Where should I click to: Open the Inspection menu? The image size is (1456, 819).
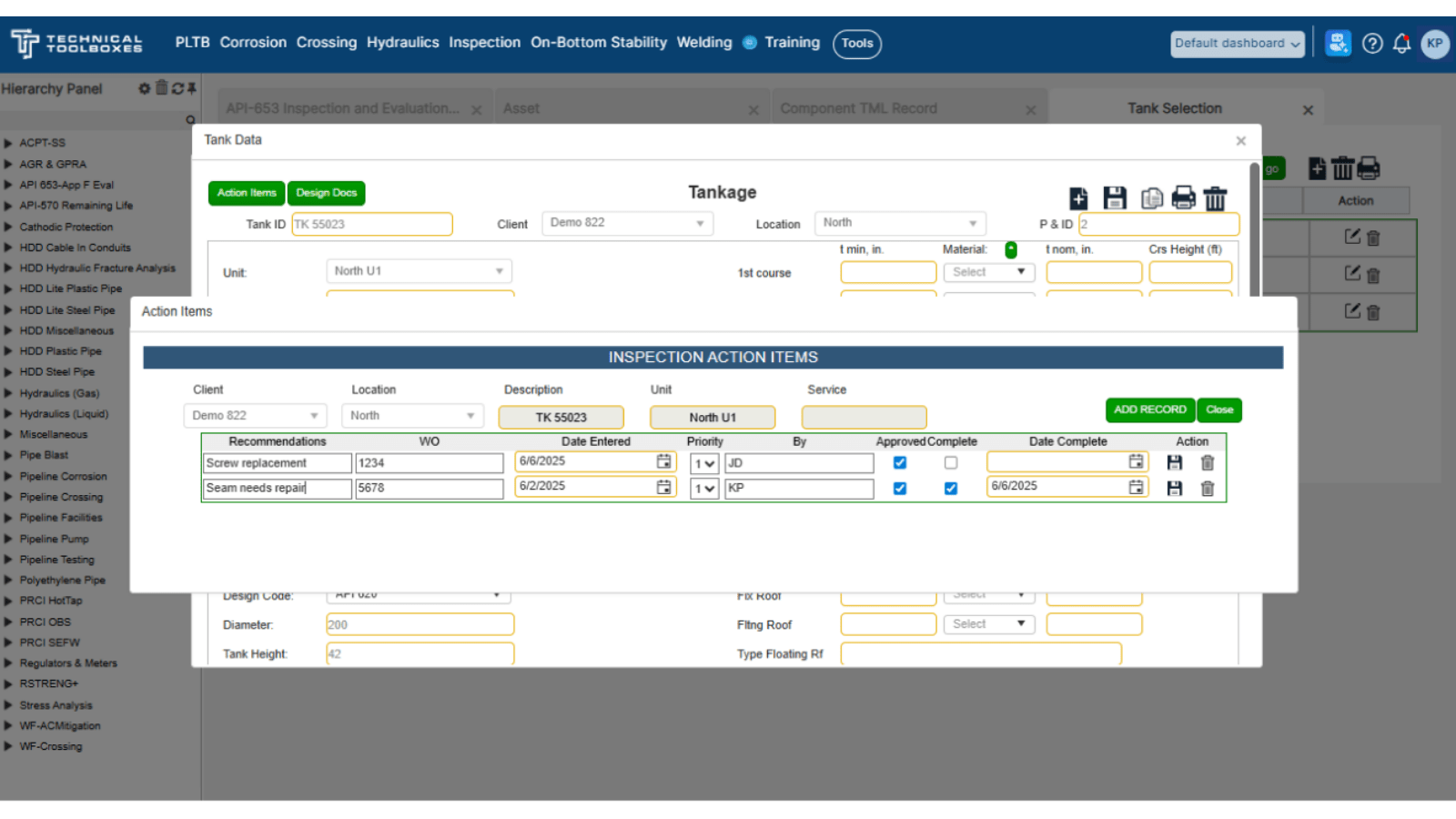[x=484, y=43]
